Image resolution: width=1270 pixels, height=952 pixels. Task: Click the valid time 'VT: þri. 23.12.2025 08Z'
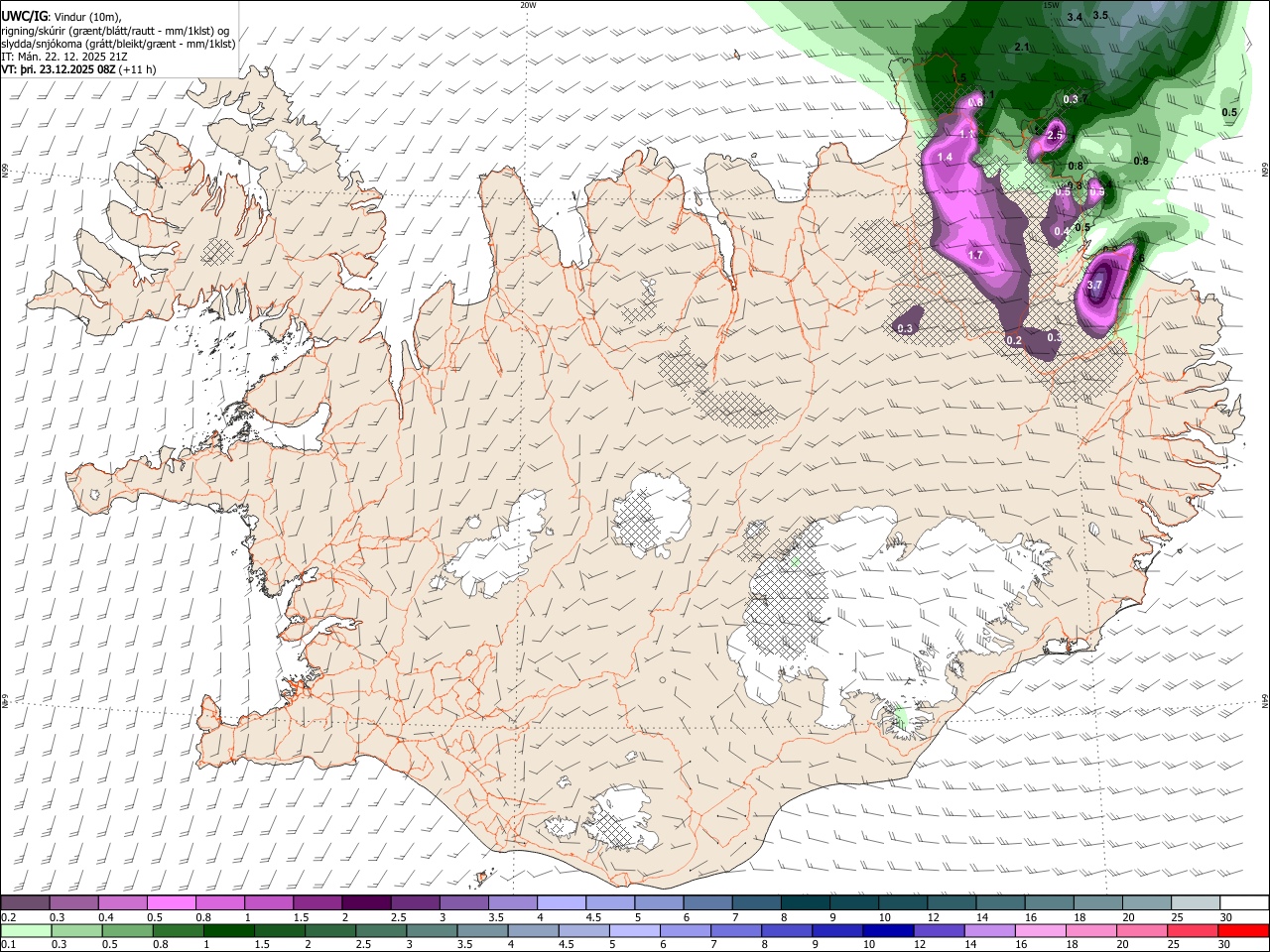tap(58, 69)
